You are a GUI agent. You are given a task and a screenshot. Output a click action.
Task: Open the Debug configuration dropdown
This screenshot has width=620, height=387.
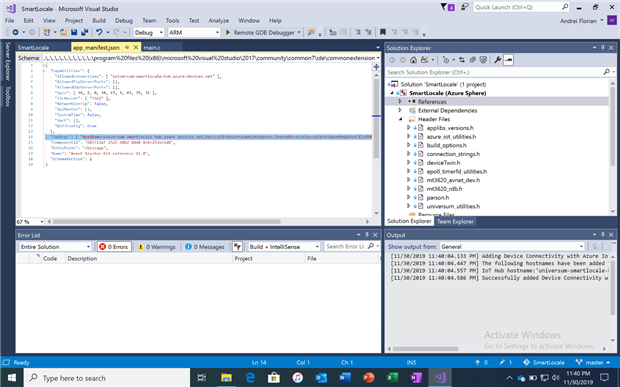(149, 32)
